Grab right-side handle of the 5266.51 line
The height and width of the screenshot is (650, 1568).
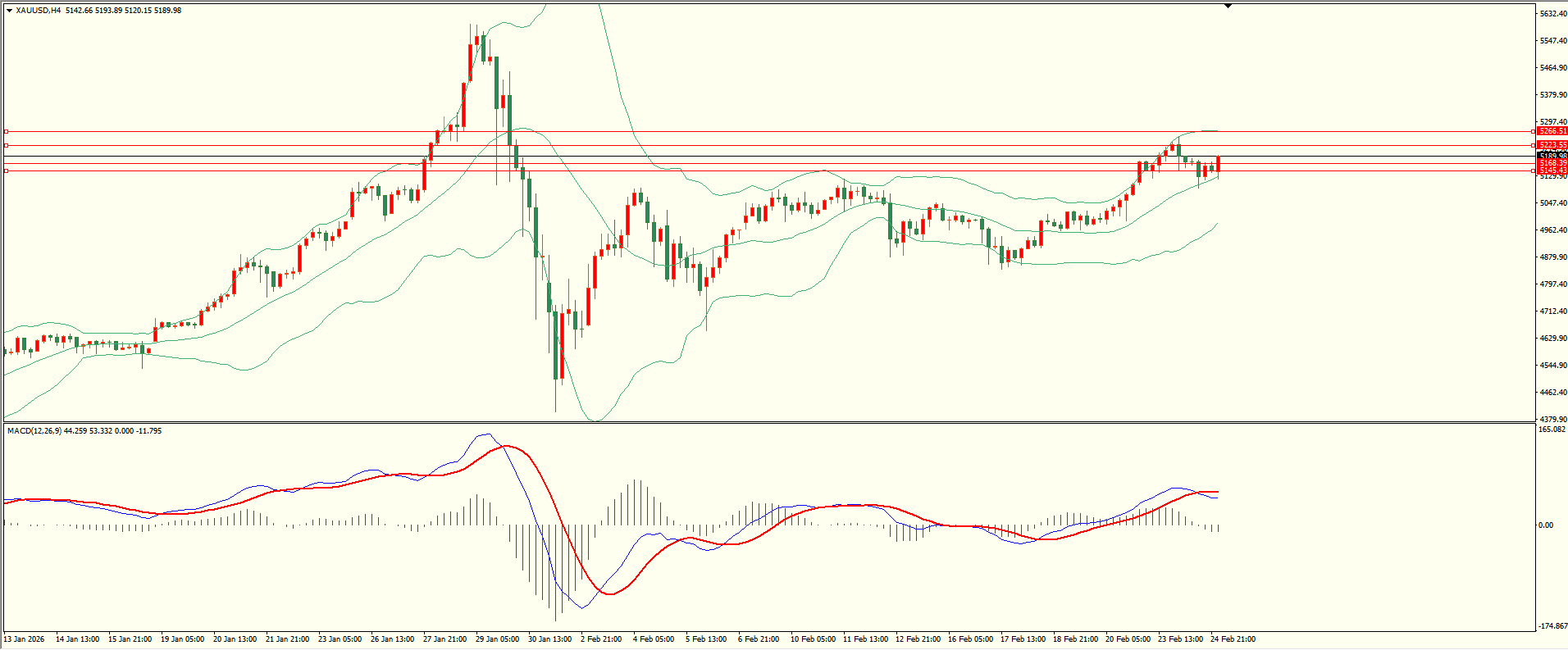1534,131
